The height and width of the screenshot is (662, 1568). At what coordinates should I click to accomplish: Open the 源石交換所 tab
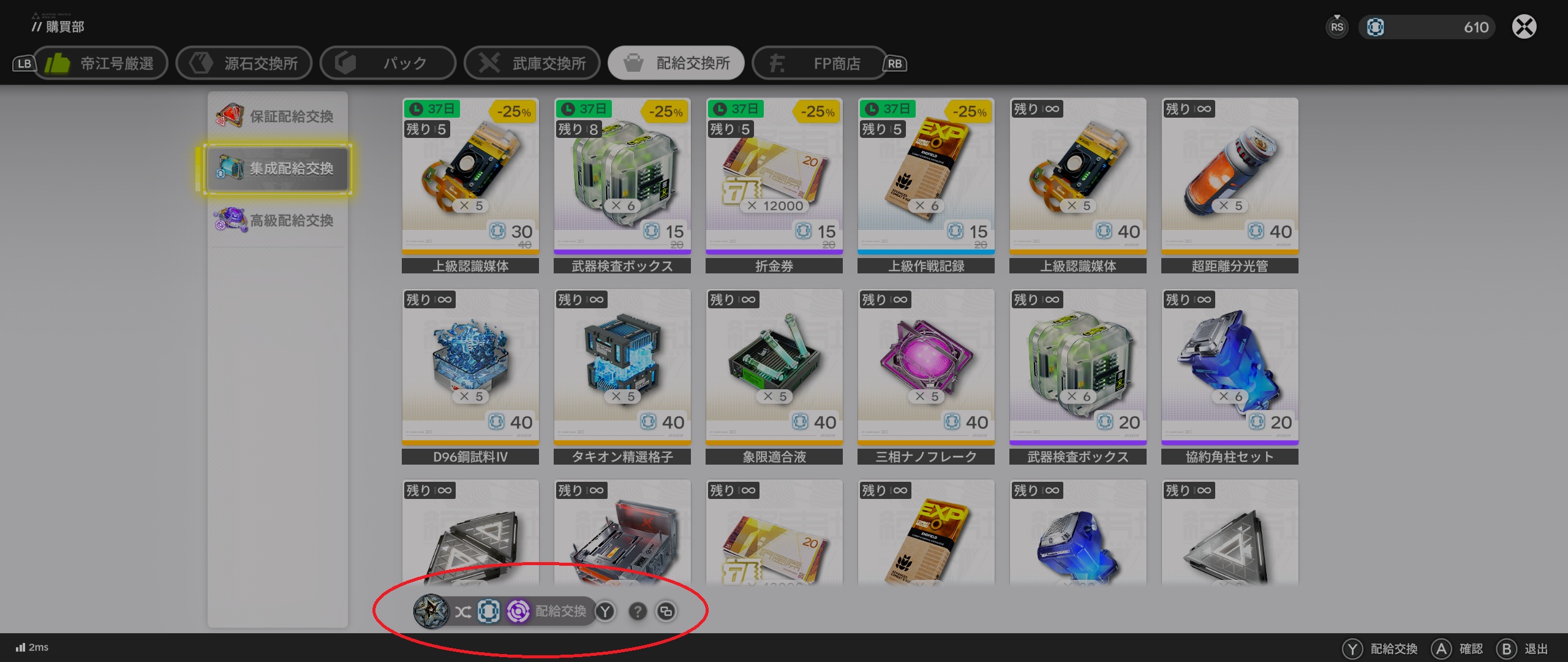tap(244, 63)
